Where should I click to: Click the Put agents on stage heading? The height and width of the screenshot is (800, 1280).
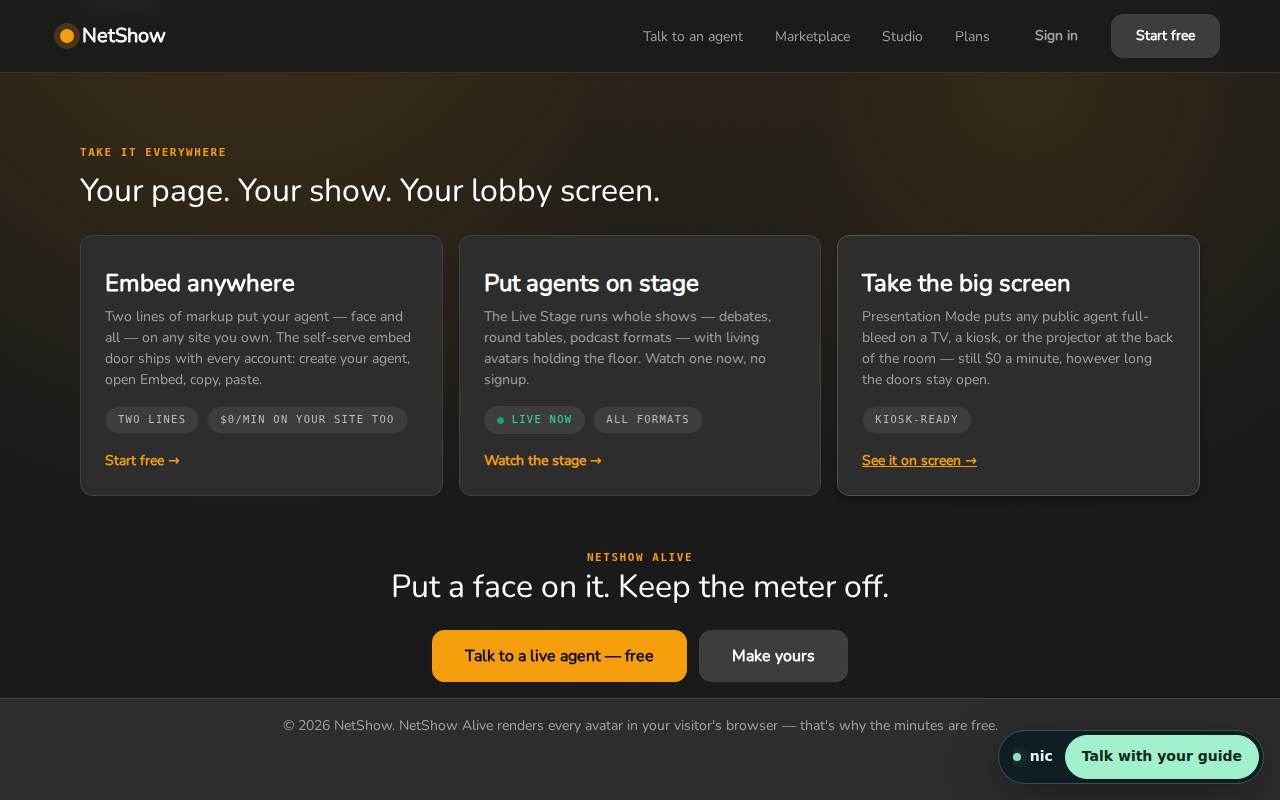pyautogui.click(x=591, y=283)
